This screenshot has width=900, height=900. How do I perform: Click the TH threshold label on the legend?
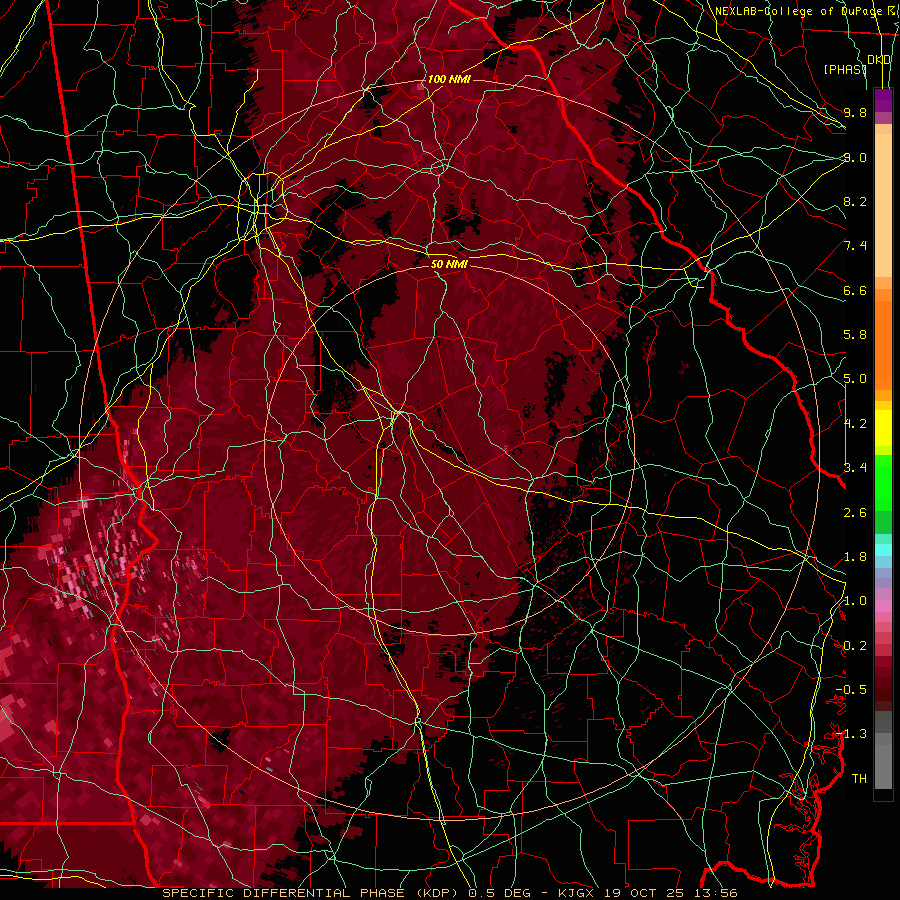859,779
